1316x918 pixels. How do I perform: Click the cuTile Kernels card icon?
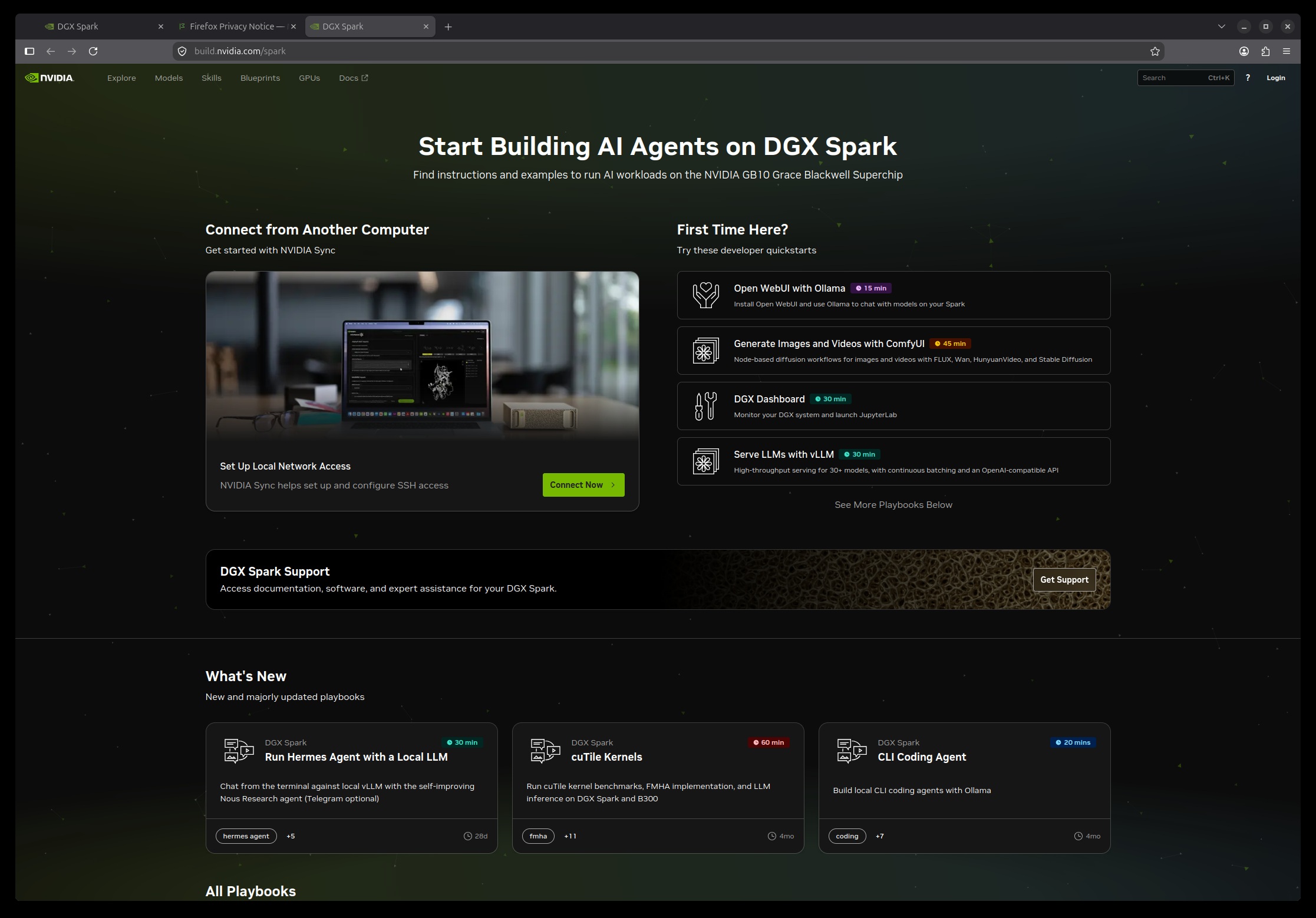tap(546, 751)
